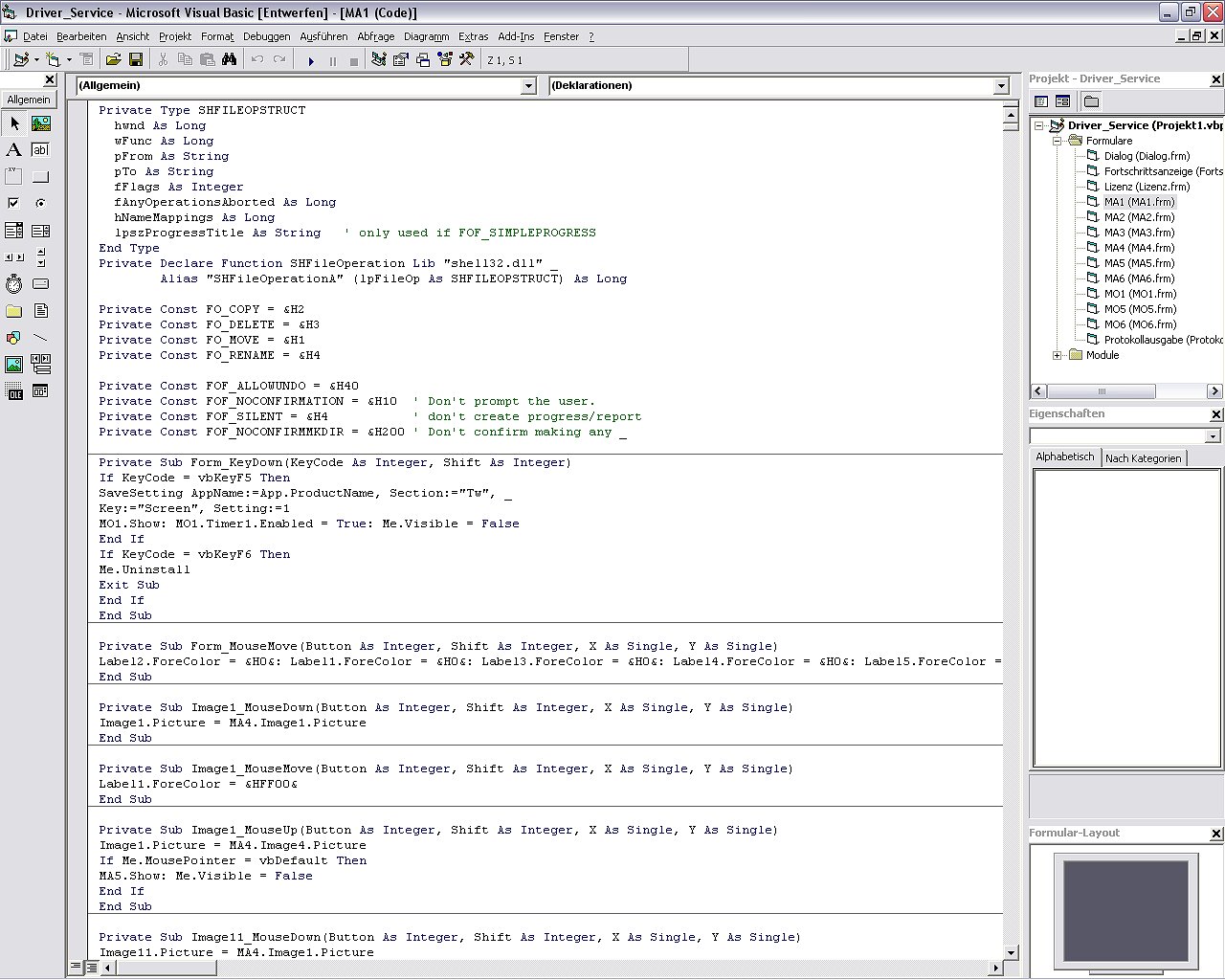Image resolution: width=1225 pixels, height=980 pixels.
Task: Click the Save project disk icon
Action: pyautogui.click(x=136, y=60)
